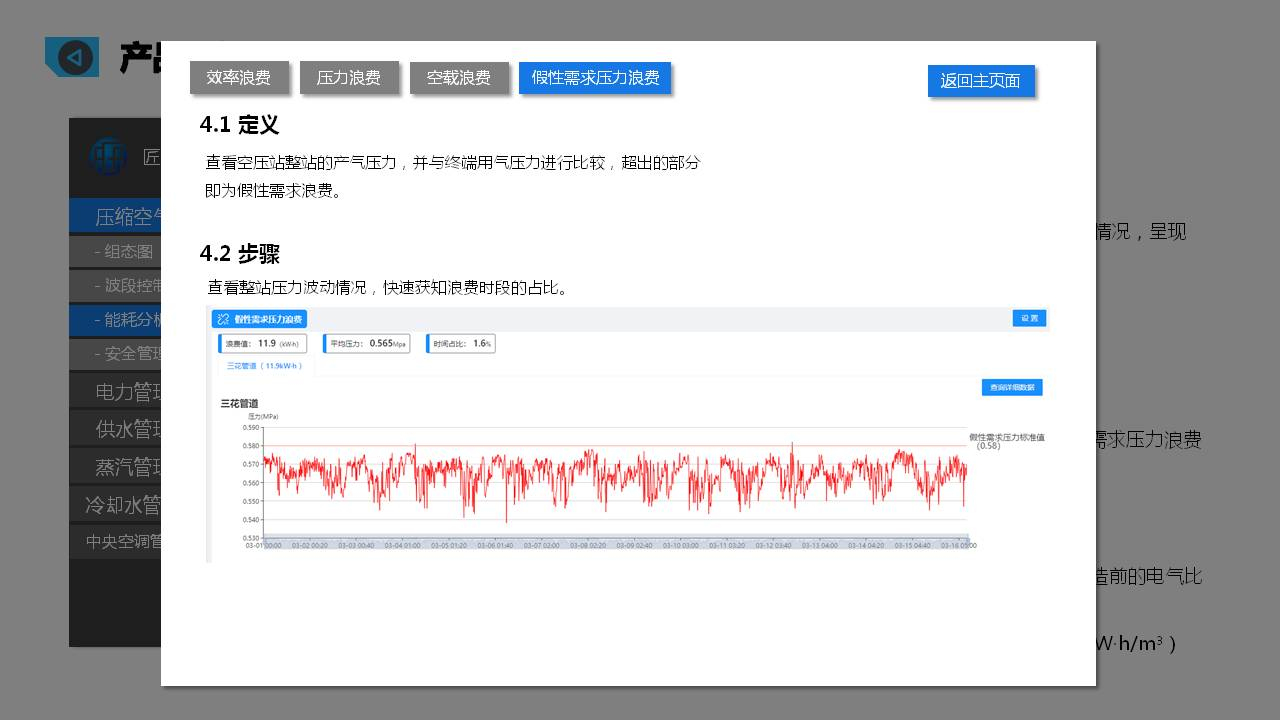Click the back arrow icon at top left
The image size is (1280, 720).
coord(73,57)
